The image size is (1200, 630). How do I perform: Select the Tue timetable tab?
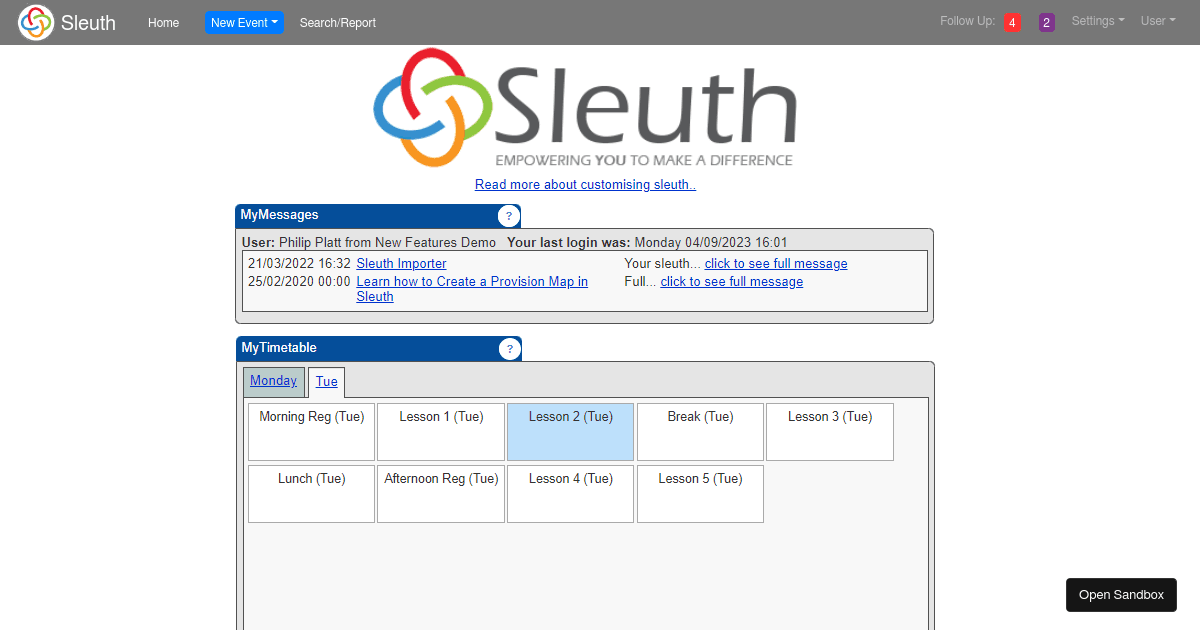(326, 381)
